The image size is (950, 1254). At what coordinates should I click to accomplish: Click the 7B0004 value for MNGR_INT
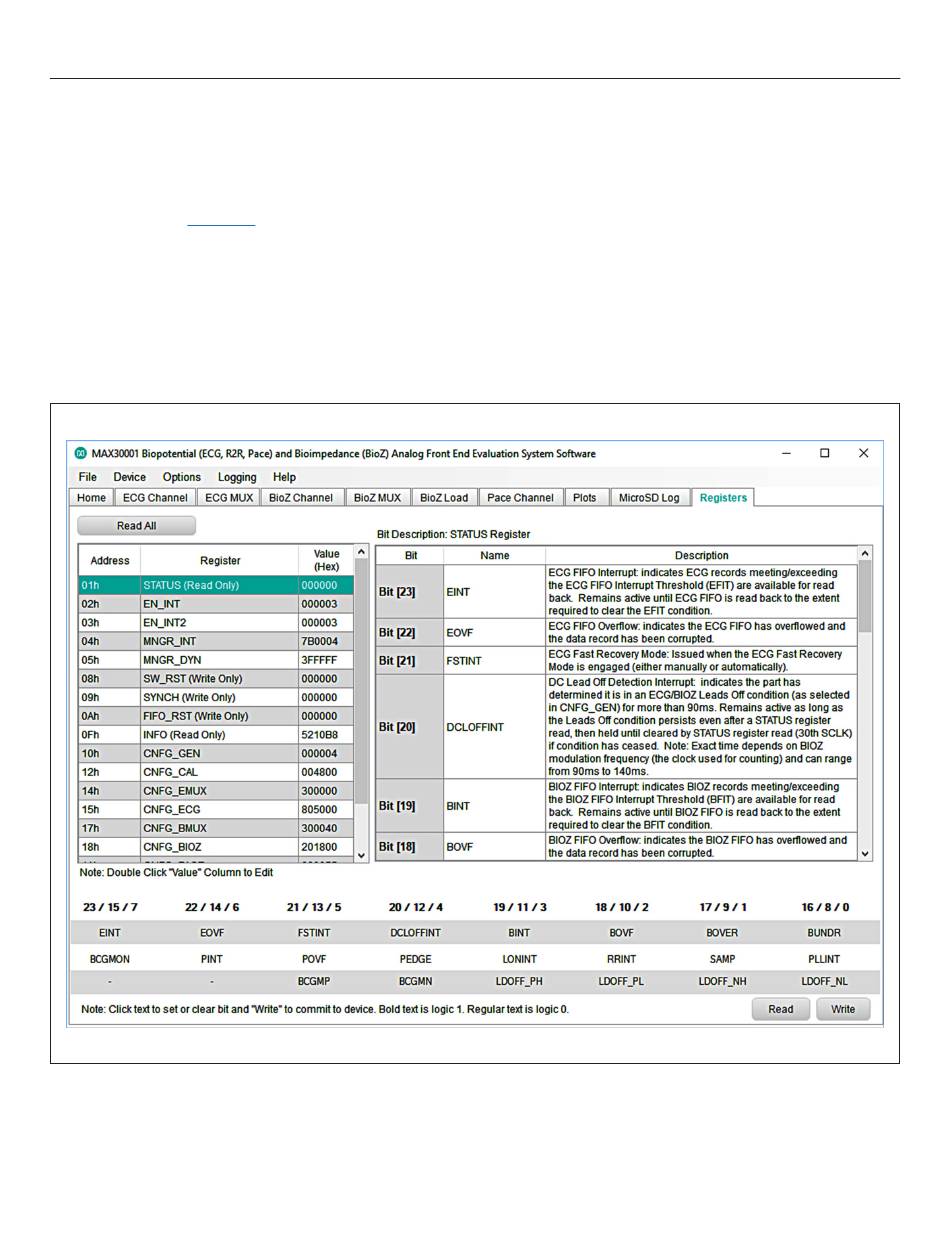click(326, 641)
